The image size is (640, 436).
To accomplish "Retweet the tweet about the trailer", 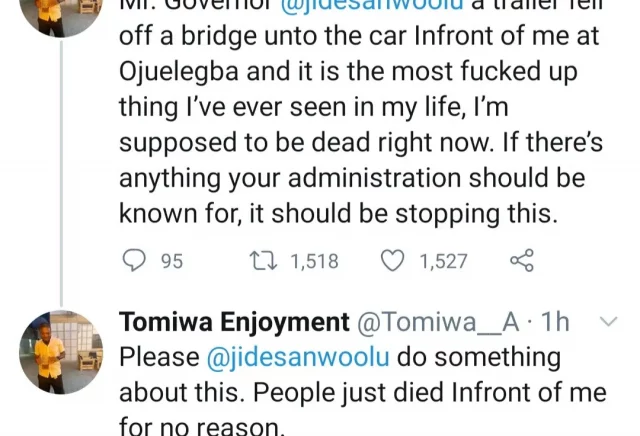I will 263,262.
